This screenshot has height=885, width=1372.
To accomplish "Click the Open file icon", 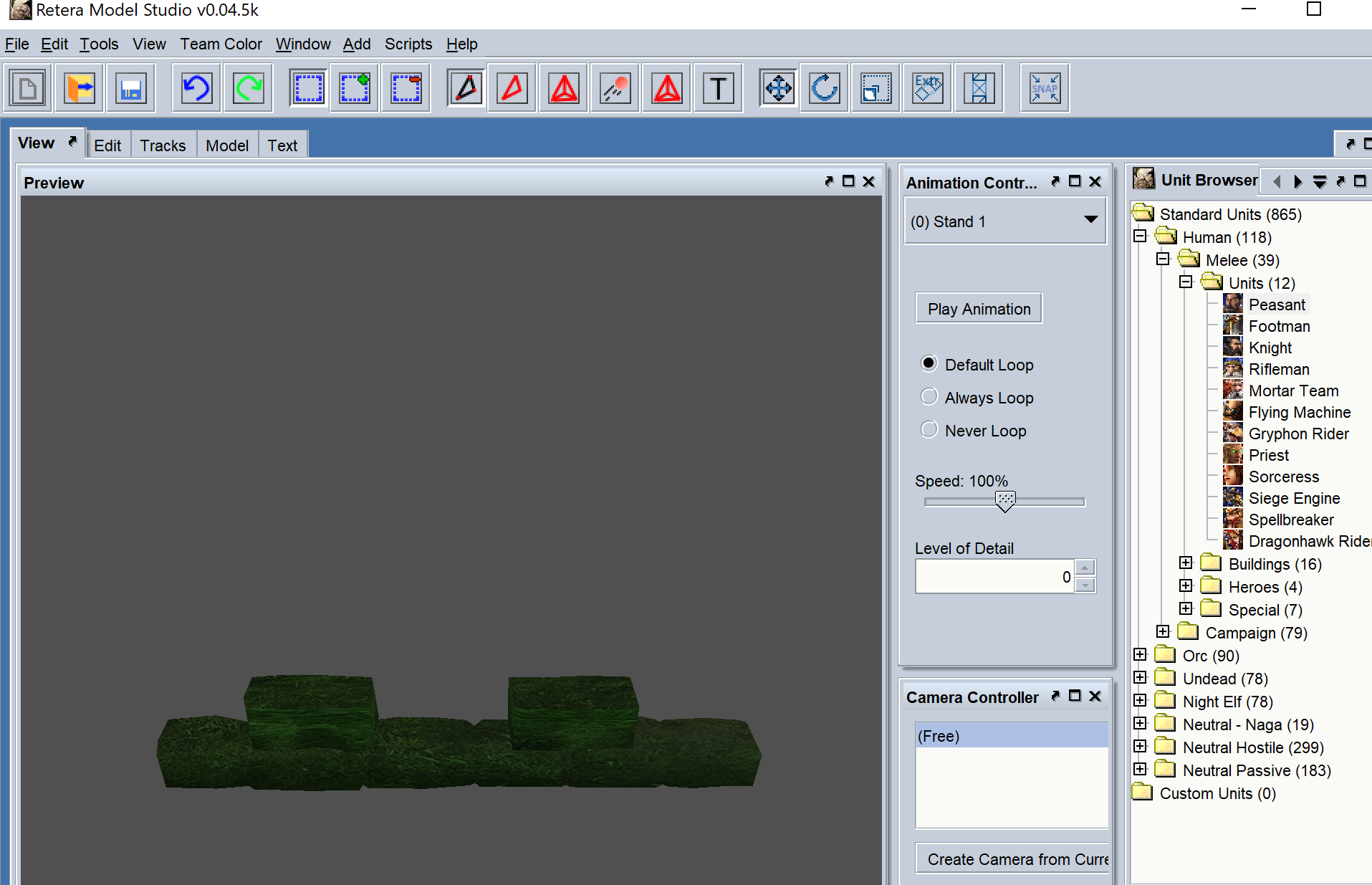I will pyautogui.click(x=80, y=89).
